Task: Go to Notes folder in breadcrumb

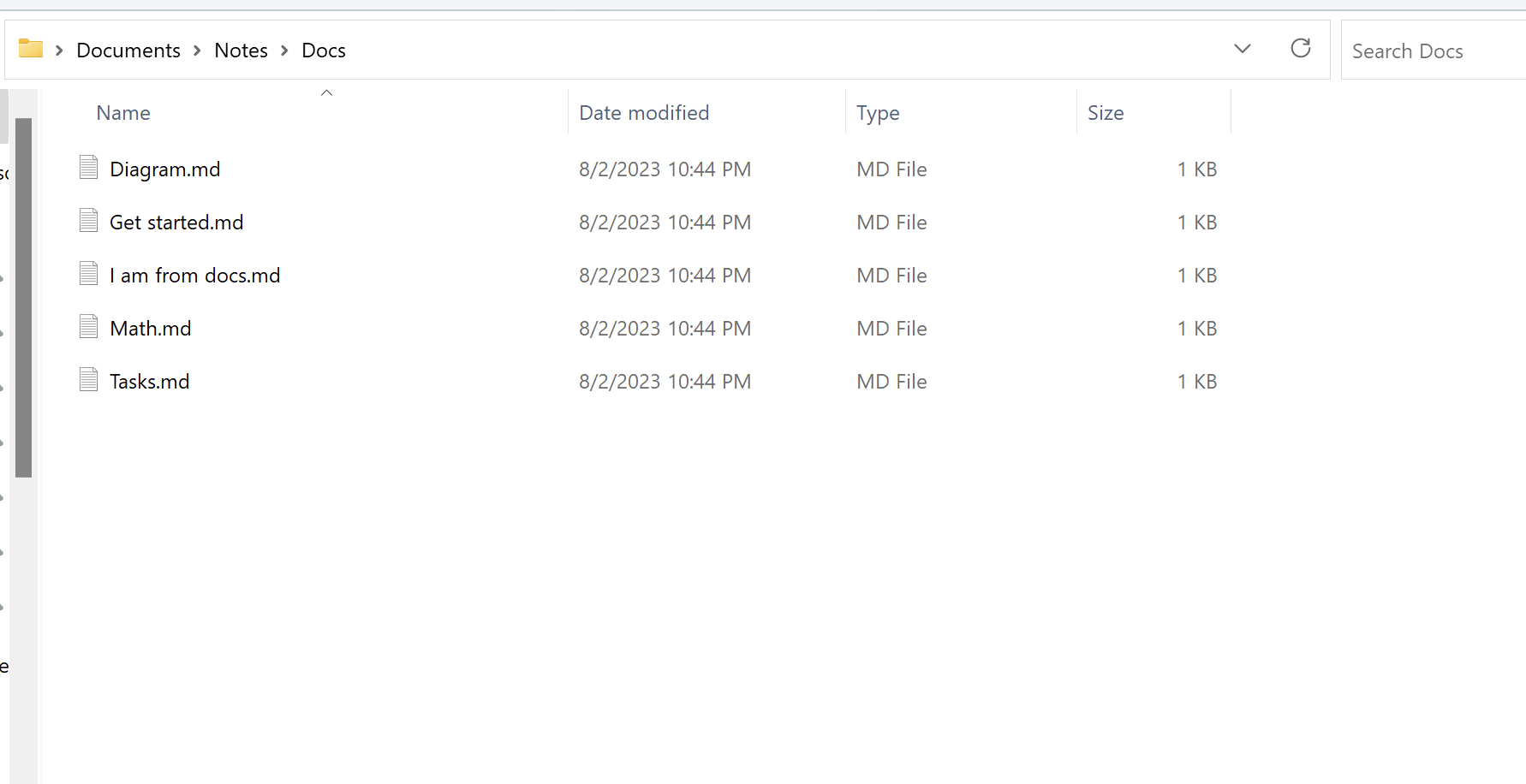Action: (x=241, y=50)
